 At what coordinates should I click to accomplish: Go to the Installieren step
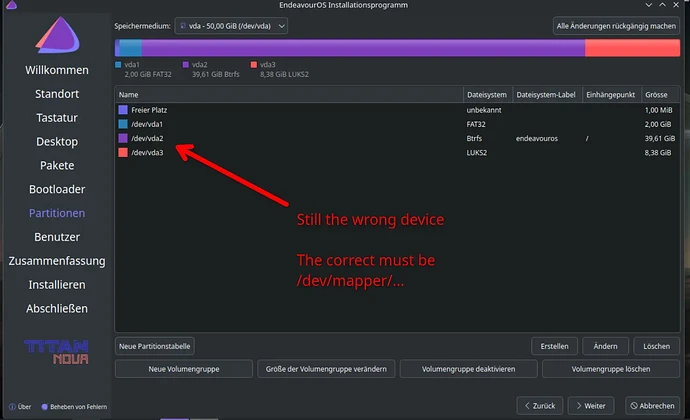pos(57,284)
